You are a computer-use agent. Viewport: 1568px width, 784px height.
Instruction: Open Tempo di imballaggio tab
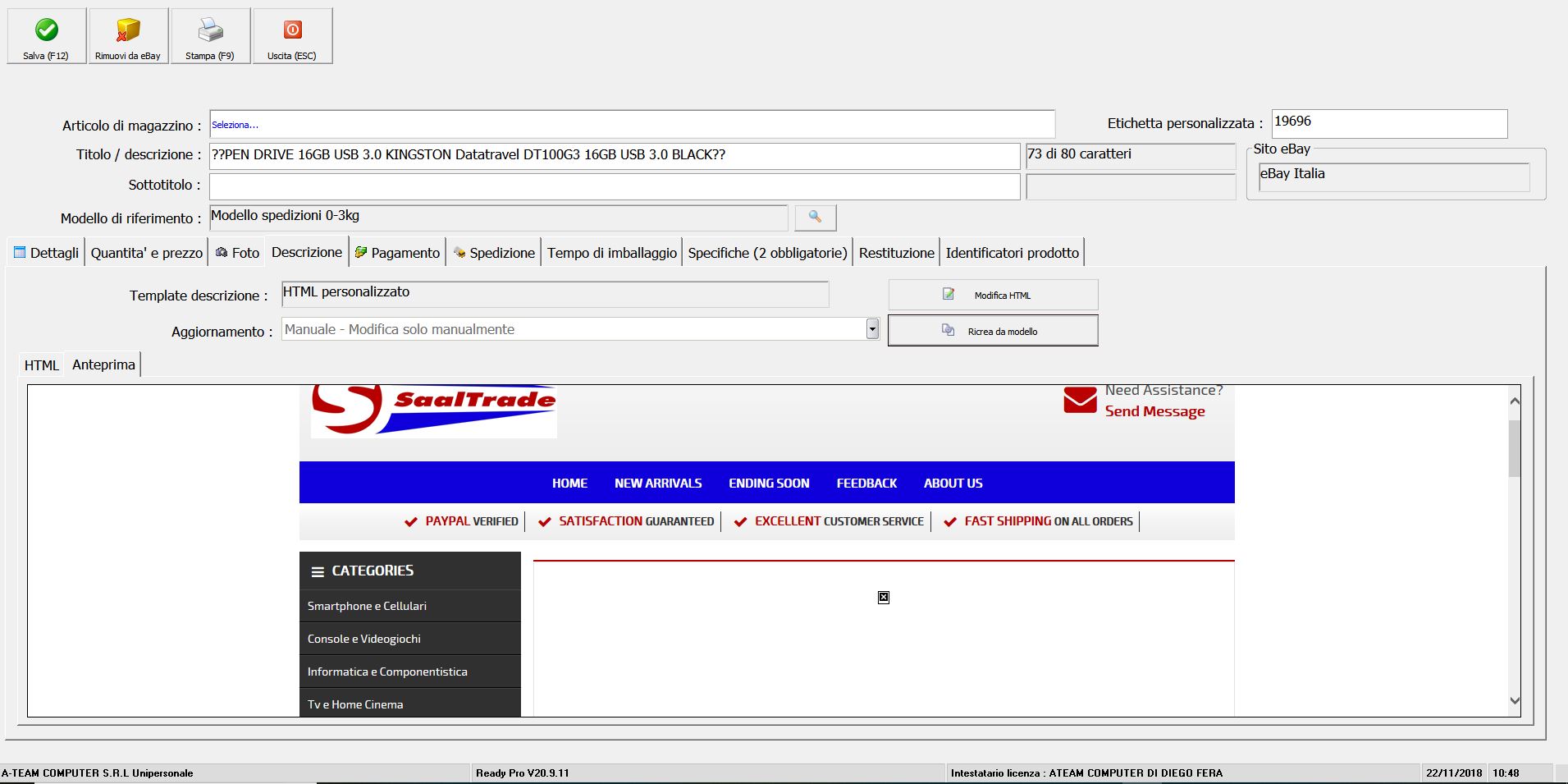coord(612,253)
